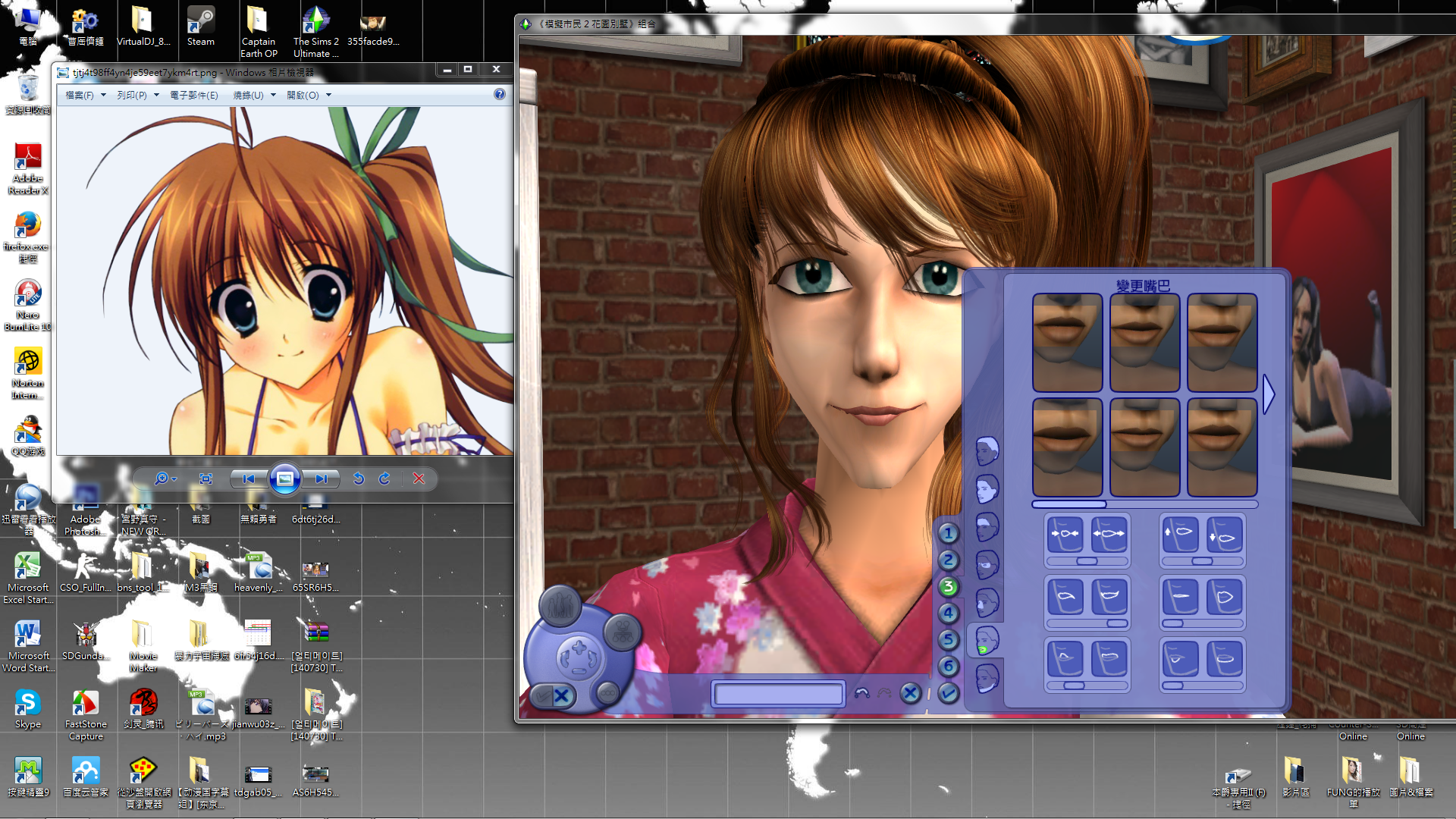This screenshot has width=1456, height=819.
Task: Cancel with the blue X button
Action: click(x=911, y=693)
